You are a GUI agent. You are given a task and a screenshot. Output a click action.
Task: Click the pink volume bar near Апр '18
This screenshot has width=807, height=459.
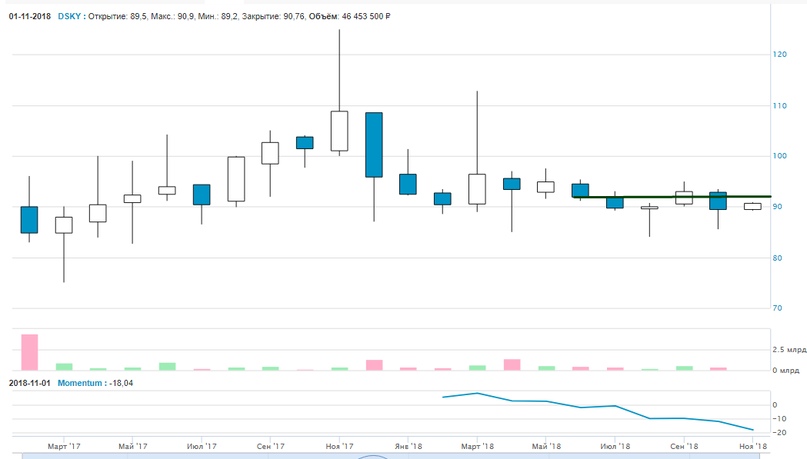pos(512,365)
